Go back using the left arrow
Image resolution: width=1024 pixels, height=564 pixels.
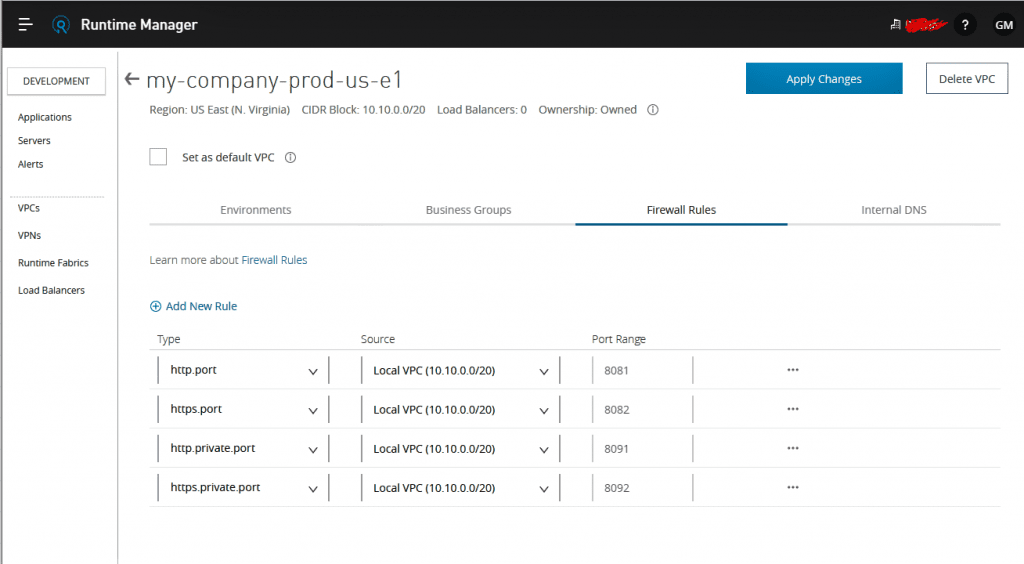(132, 79)
